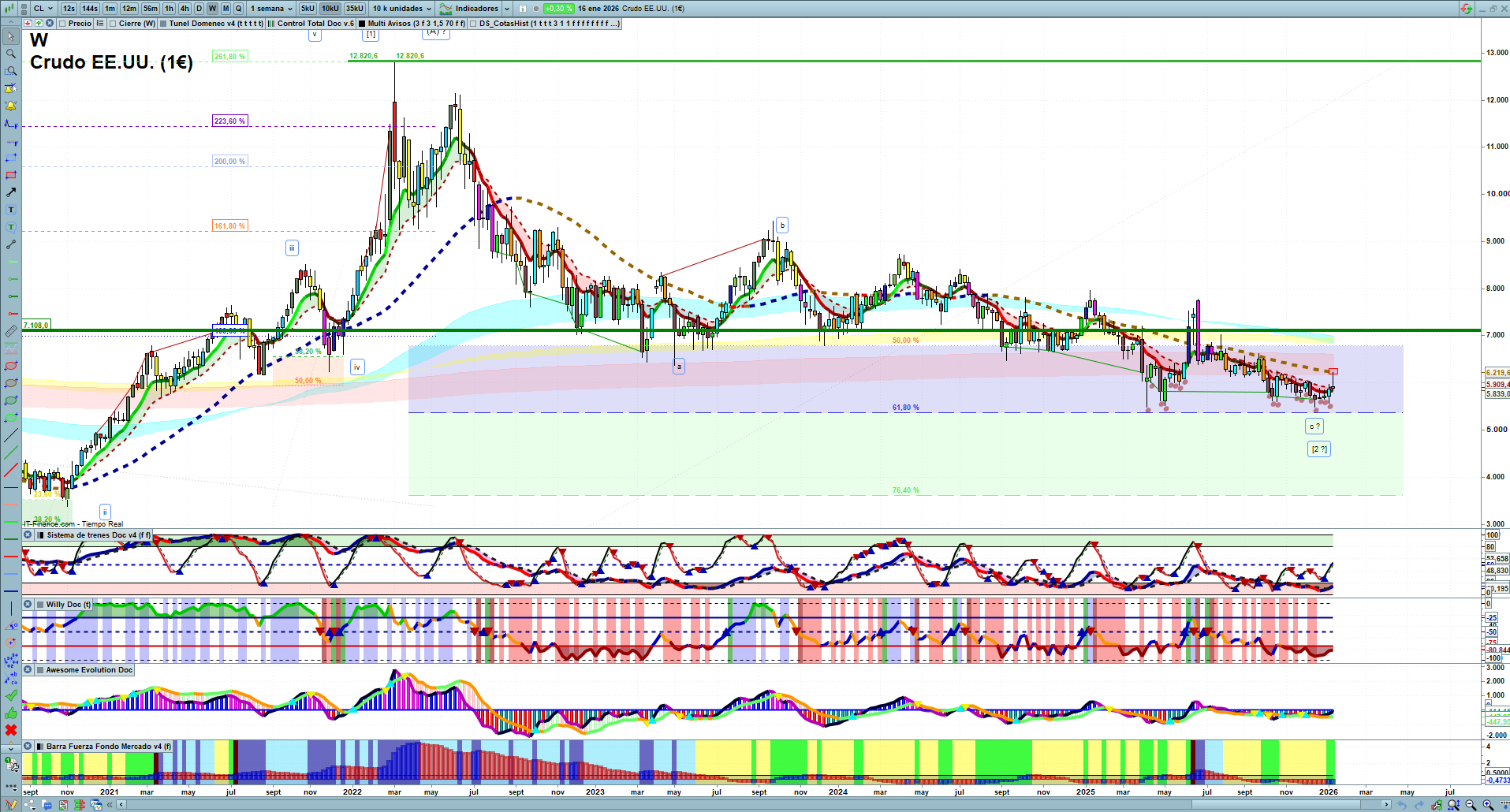
Task: Set history to 10kU units
Action: point(330,9)
